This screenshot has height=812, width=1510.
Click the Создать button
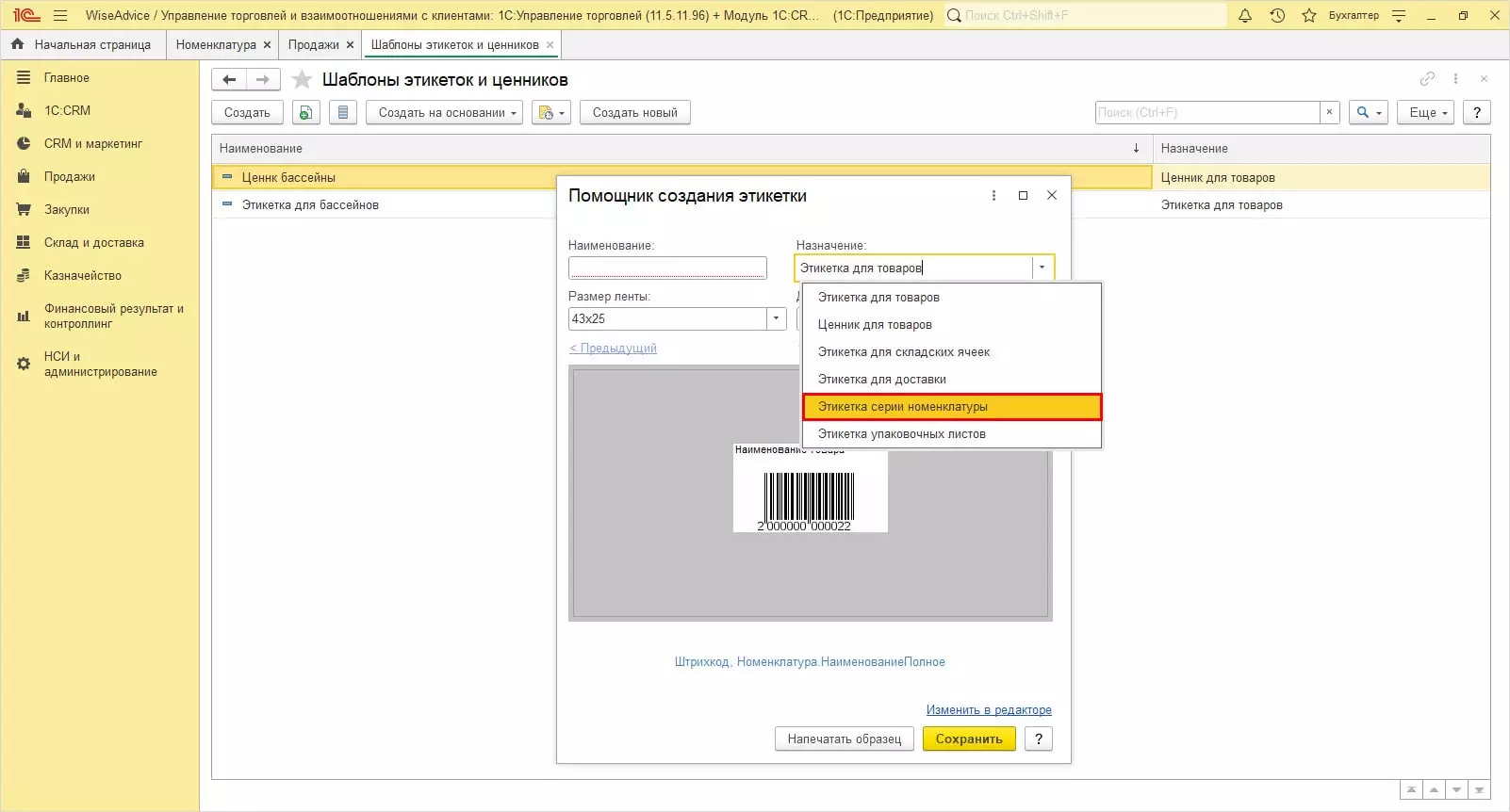click(x=247, y=113)
